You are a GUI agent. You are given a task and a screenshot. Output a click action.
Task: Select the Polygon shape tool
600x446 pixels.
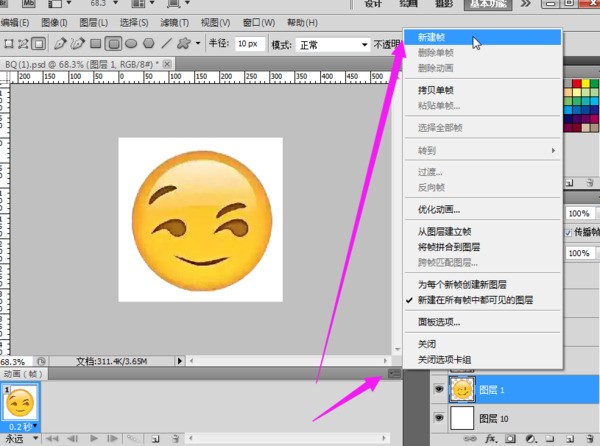[148, 44]
